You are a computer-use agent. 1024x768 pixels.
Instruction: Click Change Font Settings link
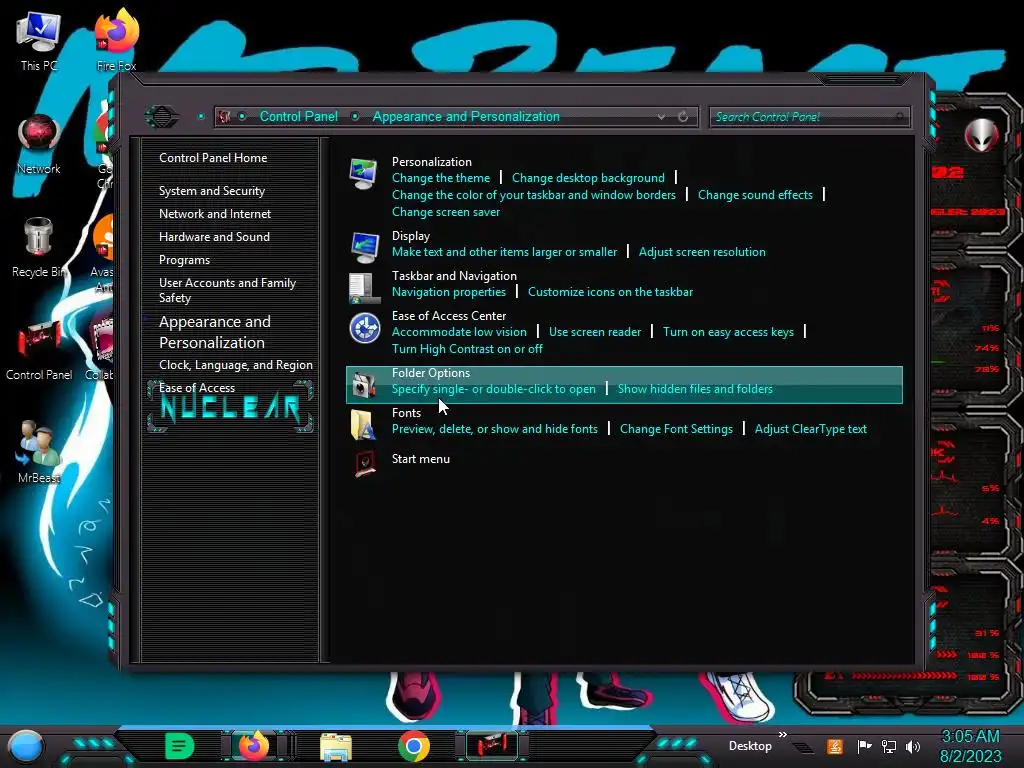click(x=676, y=428)
